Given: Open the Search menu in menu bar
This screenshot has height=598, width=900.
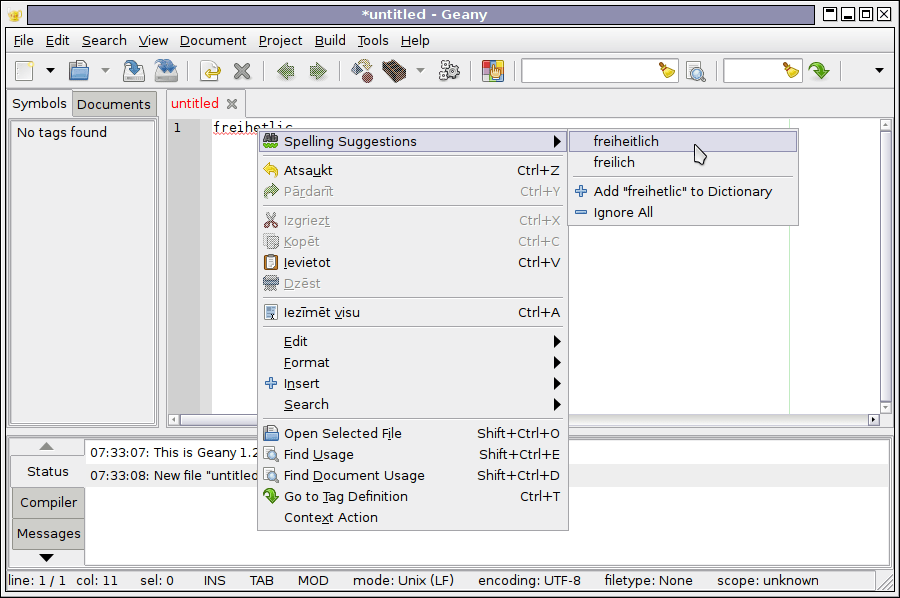Looking at the screenshot, I should pyautogui.click(x=104, y=41).
